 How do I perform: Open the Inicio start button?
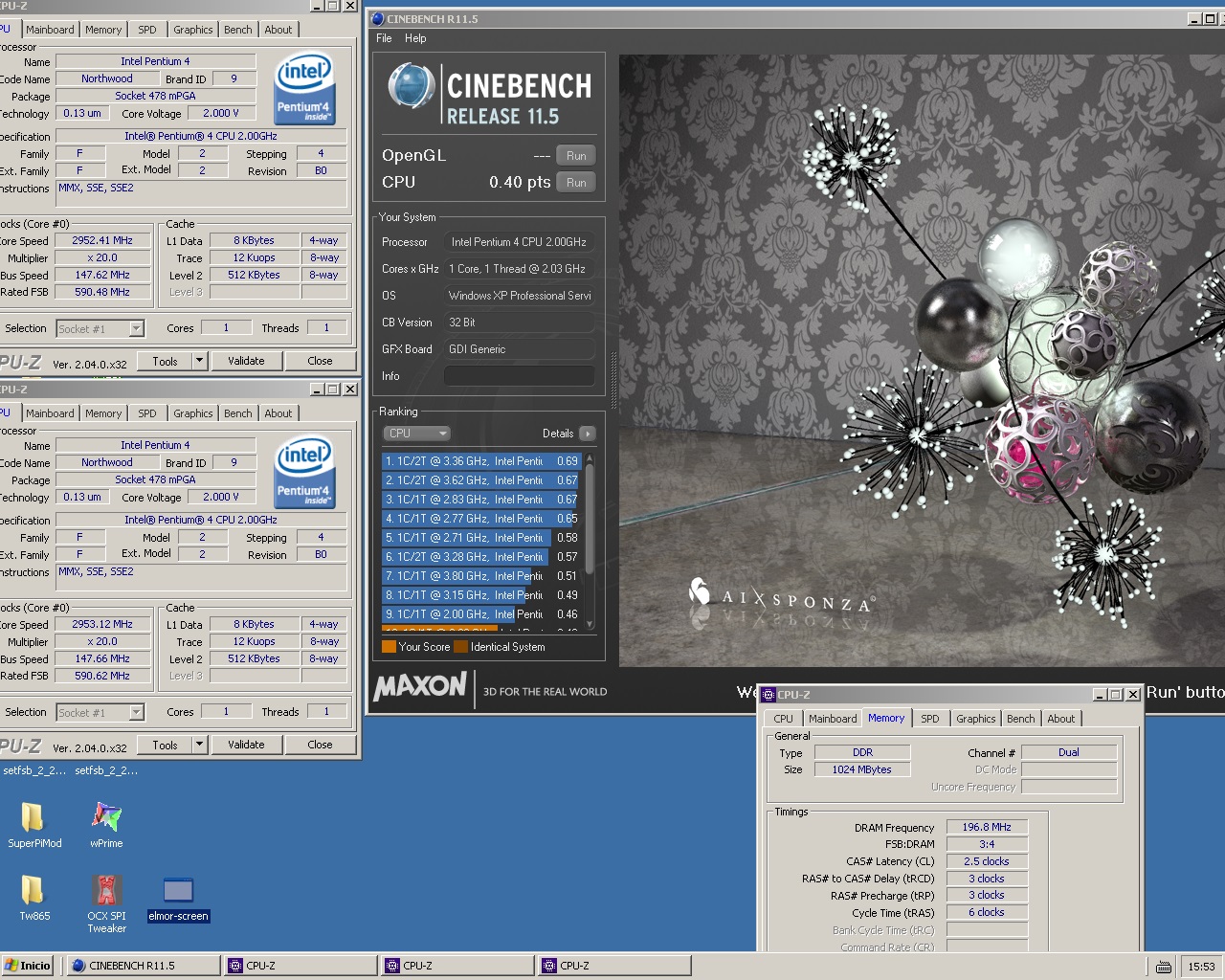(28, 966)
